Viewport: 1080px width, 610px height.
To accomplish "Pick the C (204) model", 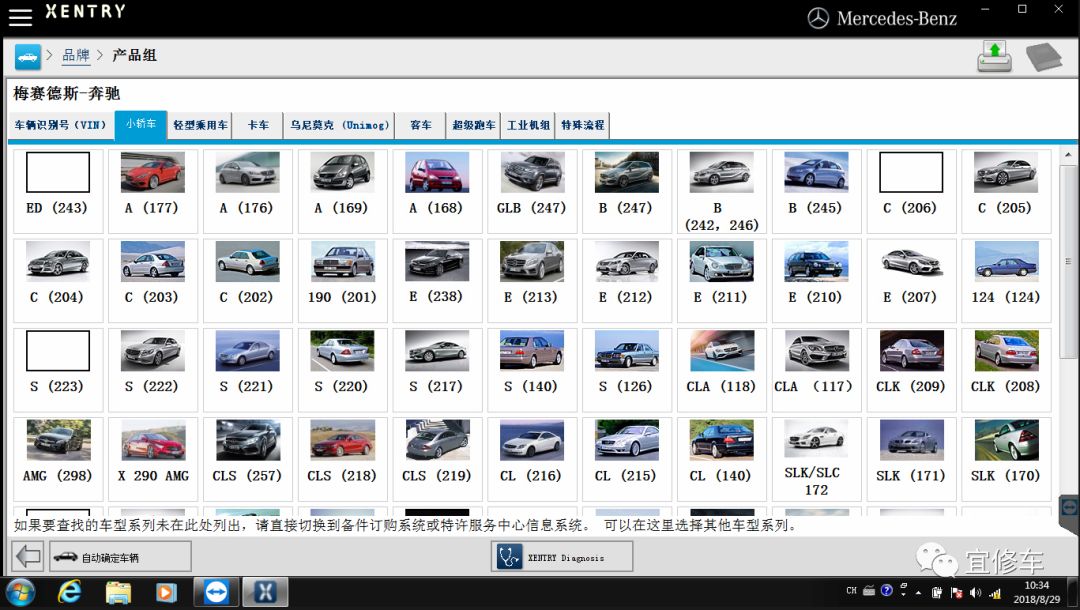I will coord(58,280).
